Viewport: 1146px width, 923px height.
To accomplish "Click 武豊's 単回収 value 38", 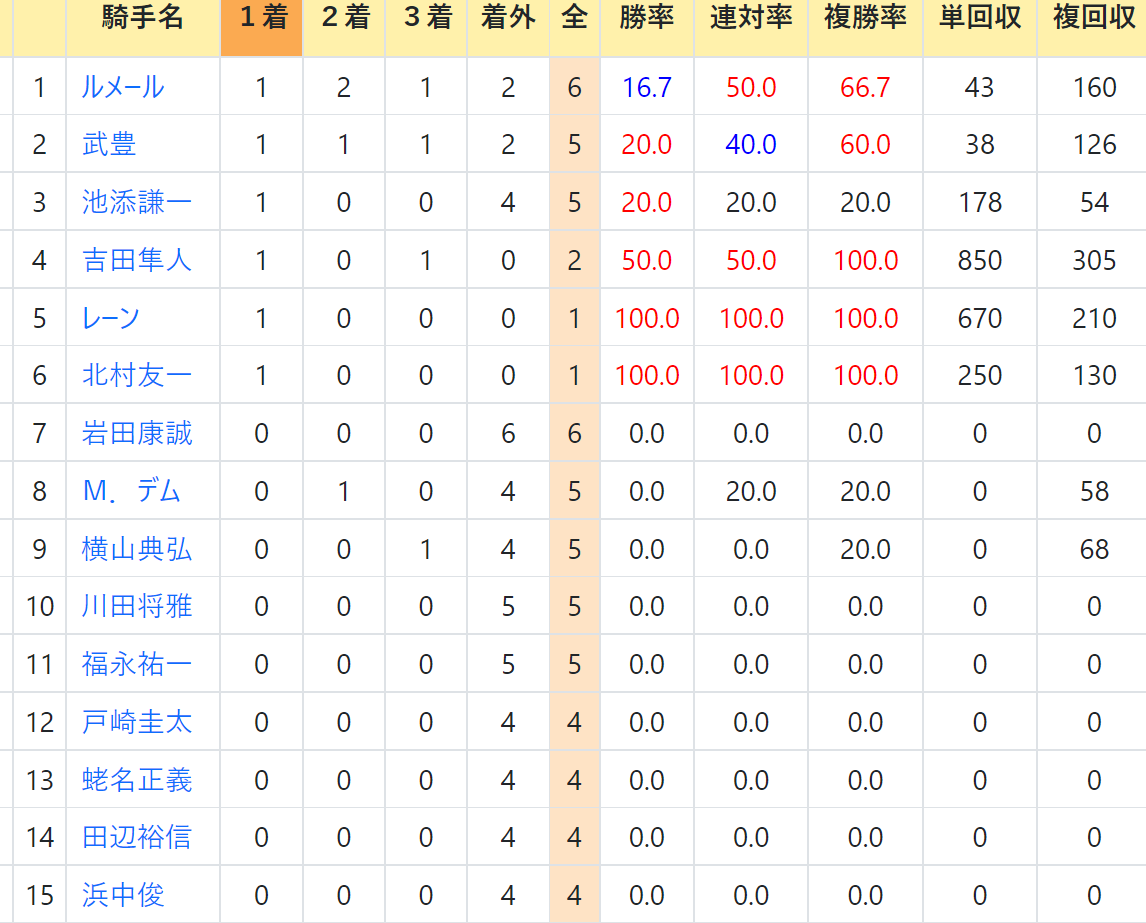I will [x=979, y=145].
